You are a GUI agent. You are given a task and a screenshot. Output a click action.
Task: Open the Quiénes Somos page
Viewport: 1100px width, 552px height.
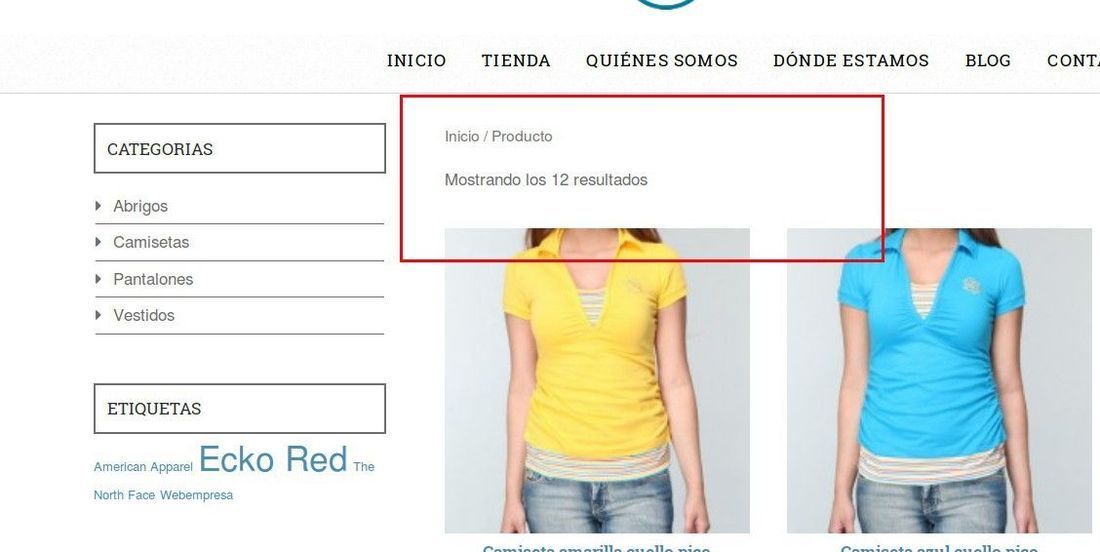(x=662, y=61)
